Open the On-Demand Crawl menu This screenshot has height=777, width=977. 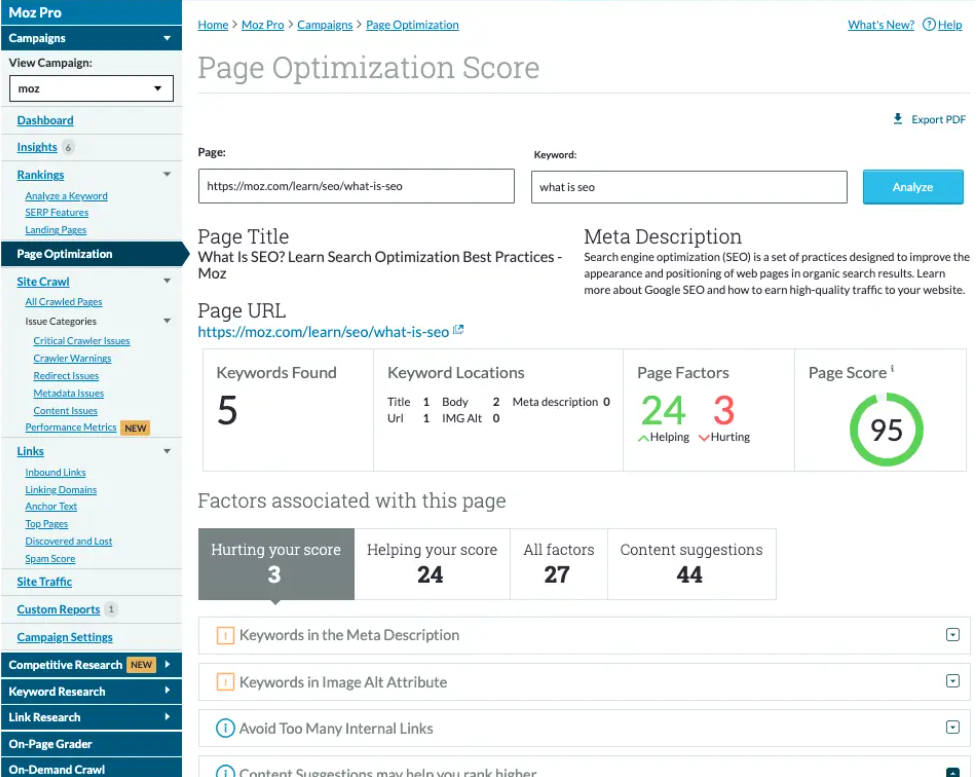pyautogui.click(x=91, y=768)
